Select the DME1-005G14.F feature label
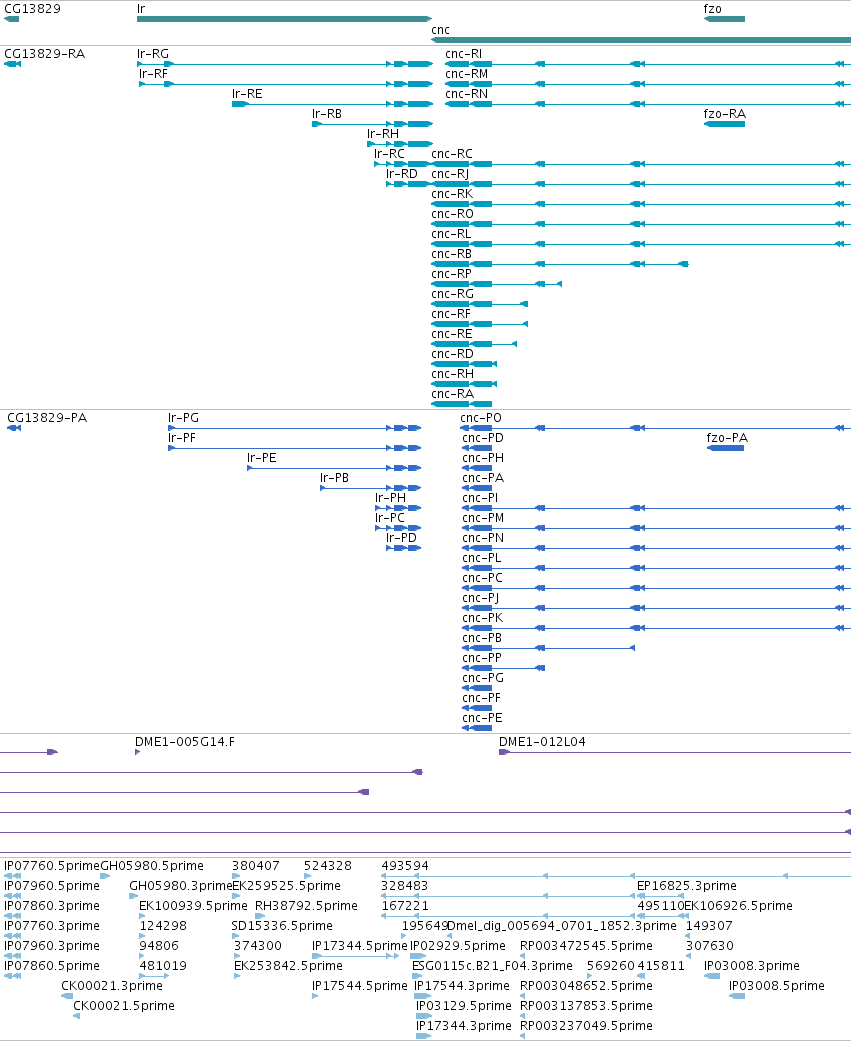The image size is (851, 1041). point(185,742)
